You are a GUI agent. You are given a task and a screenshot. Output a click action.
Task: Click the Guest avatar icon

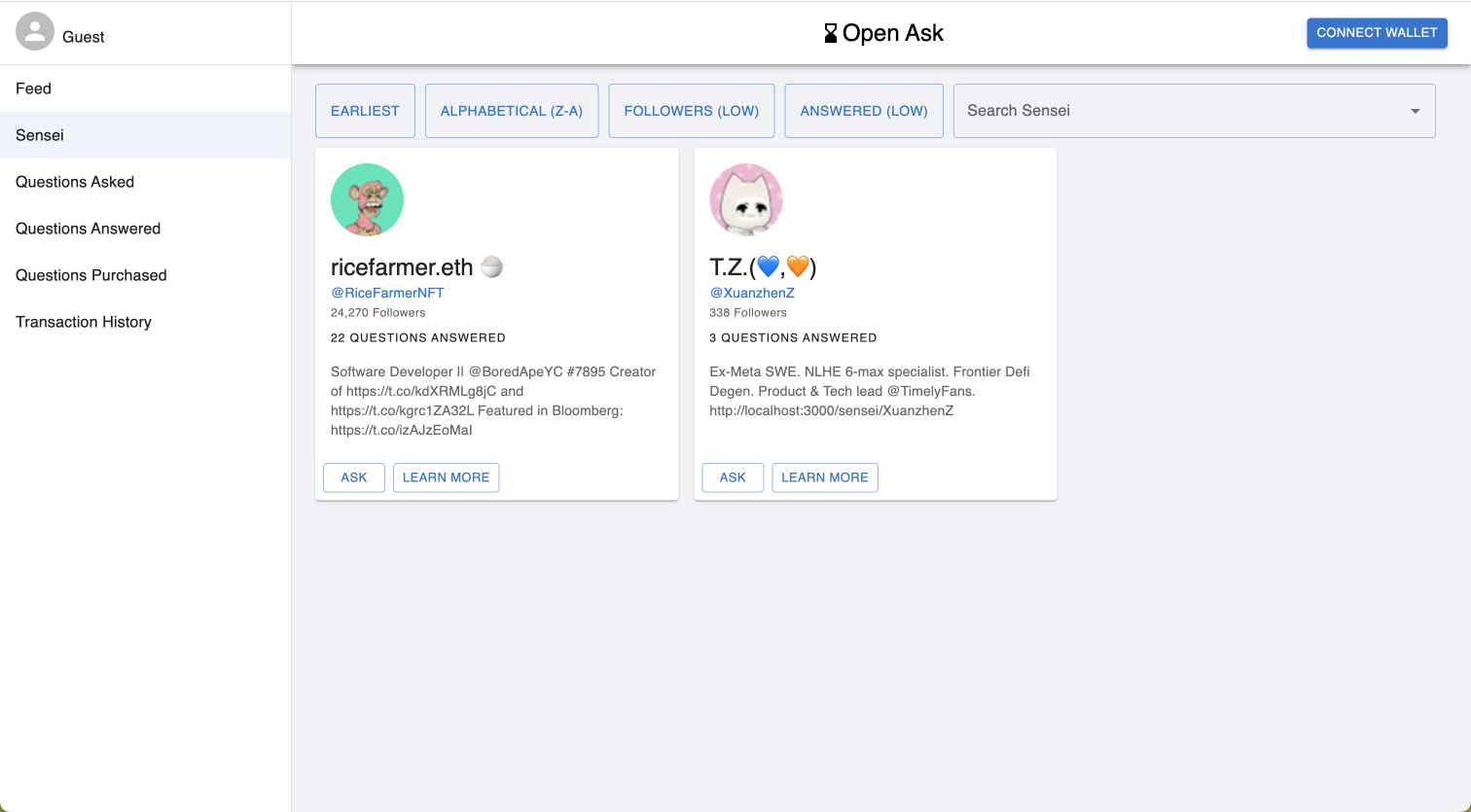point(35,30)
